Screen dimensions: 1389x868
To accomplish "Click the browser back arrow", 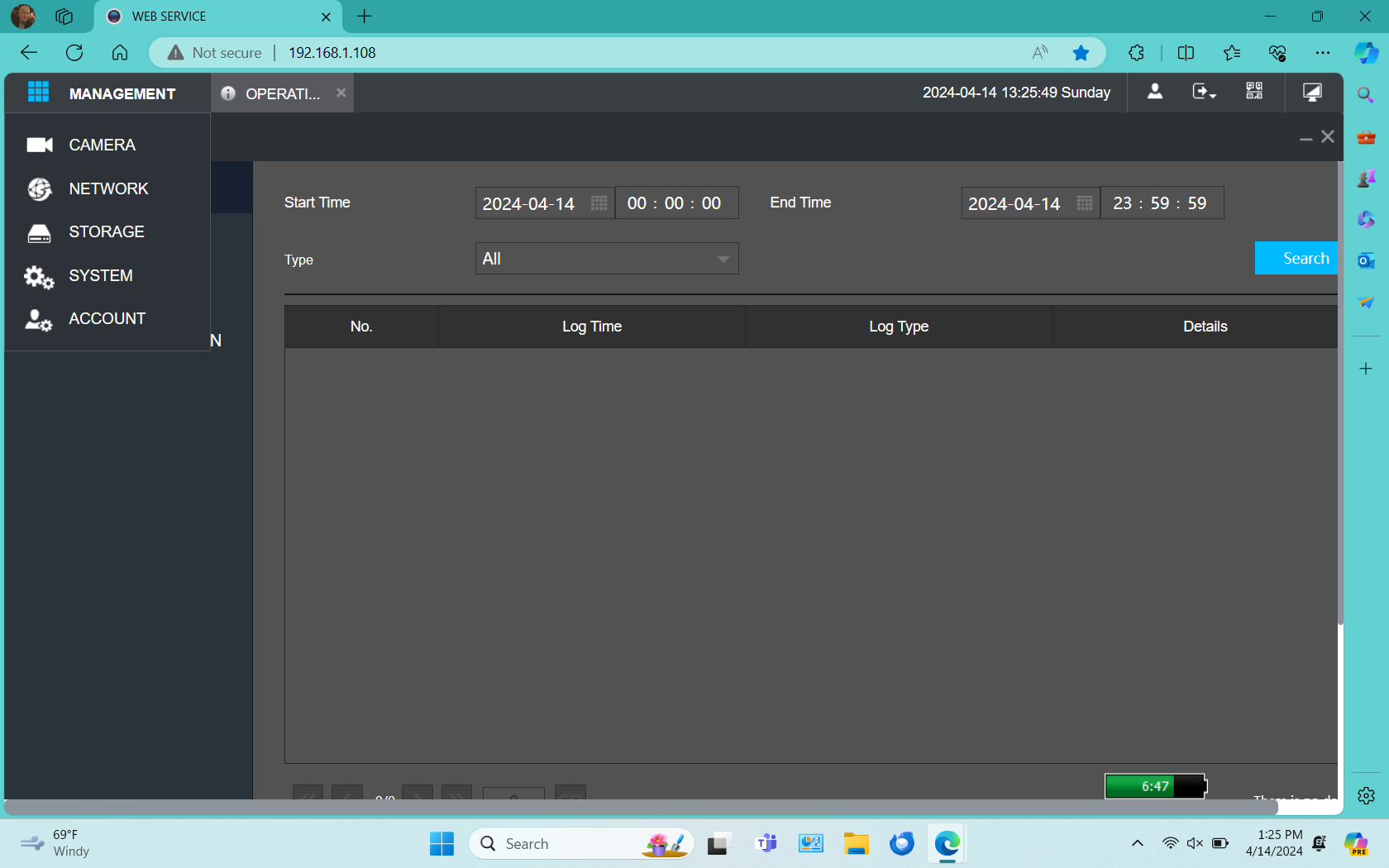I will coord(29,53).
